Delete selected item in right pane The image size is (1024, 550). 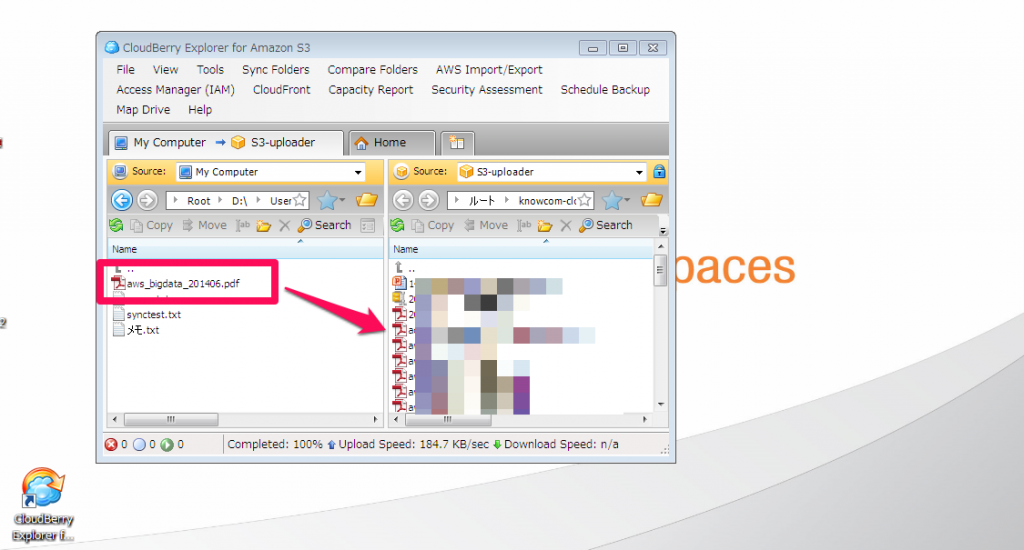click(566, 225)
